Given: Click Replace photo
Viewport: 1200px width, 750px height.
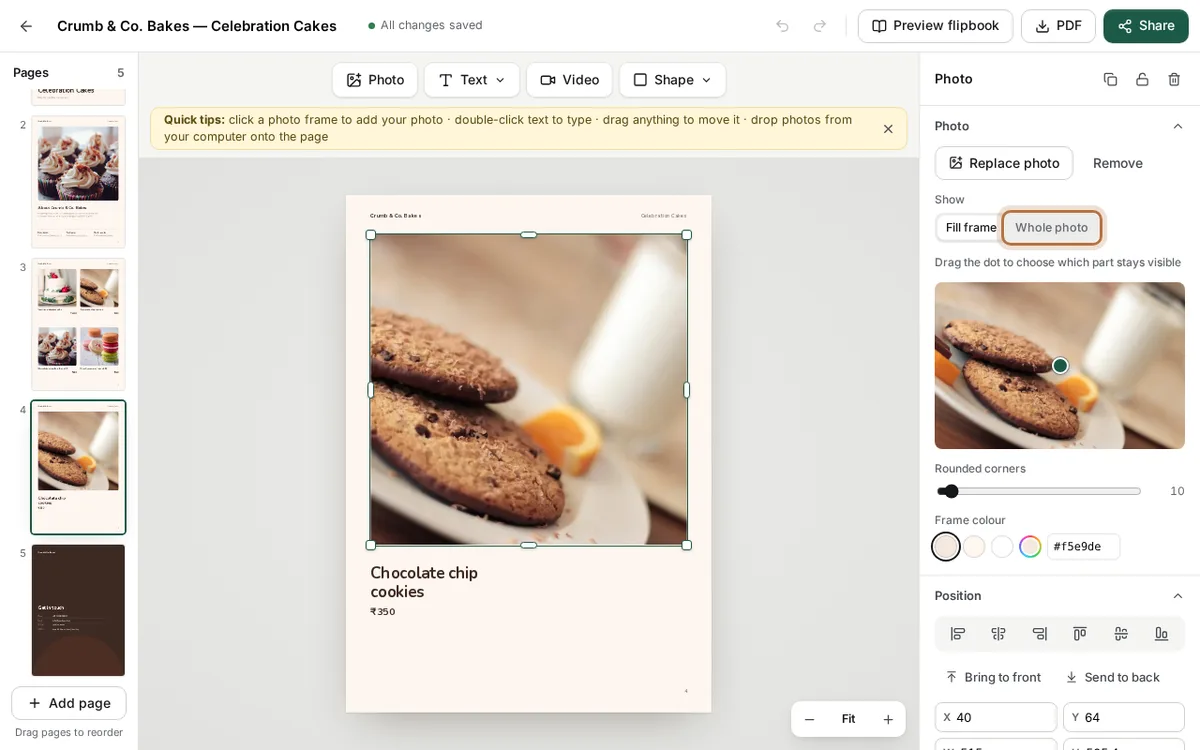Looking at the screenshot, I should point(1004,163).
